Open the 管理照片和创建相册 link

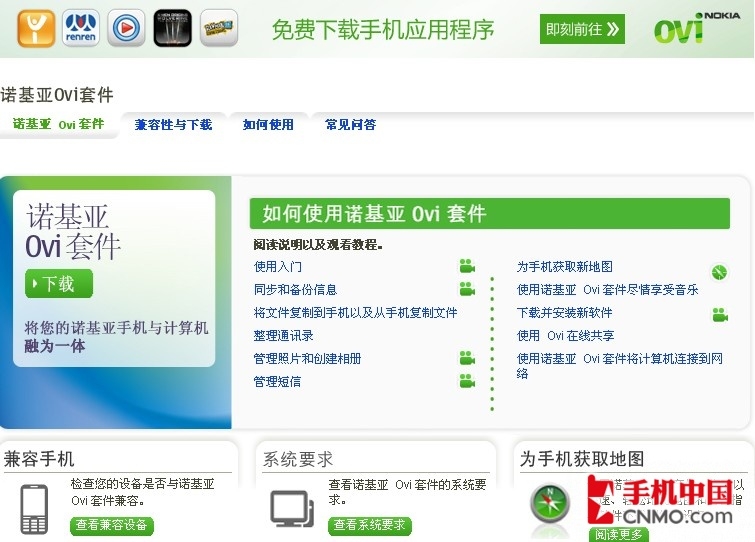(307, 359)
